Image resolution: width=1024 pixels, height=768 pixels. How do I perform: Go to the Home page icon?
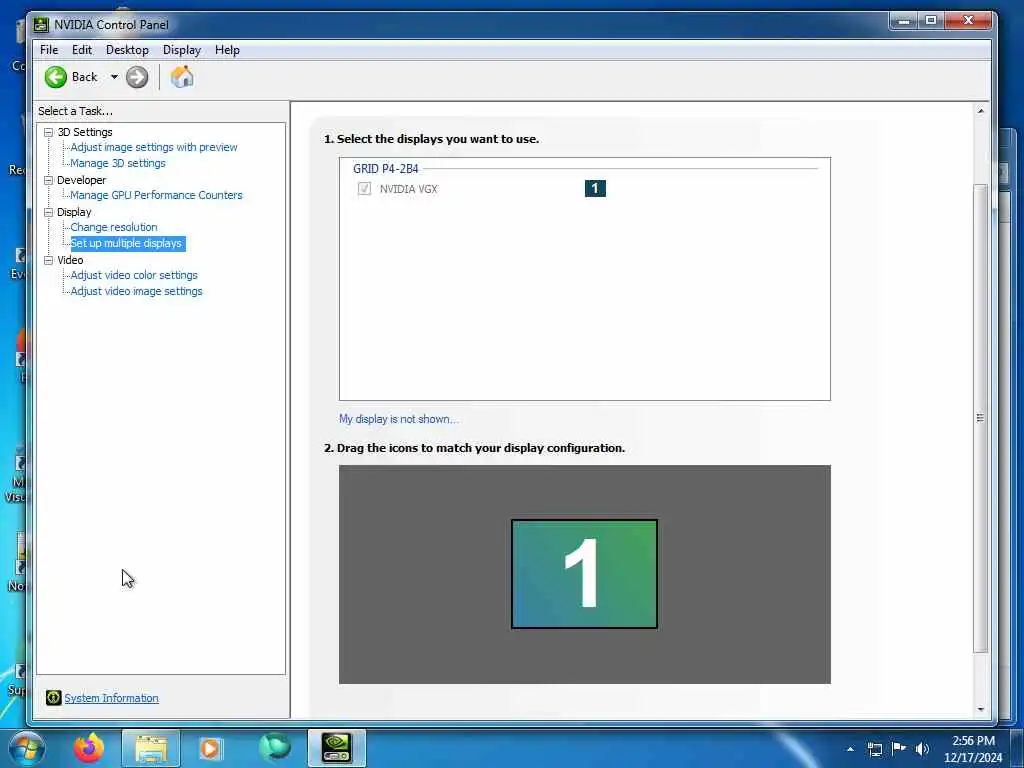point(182,77)
